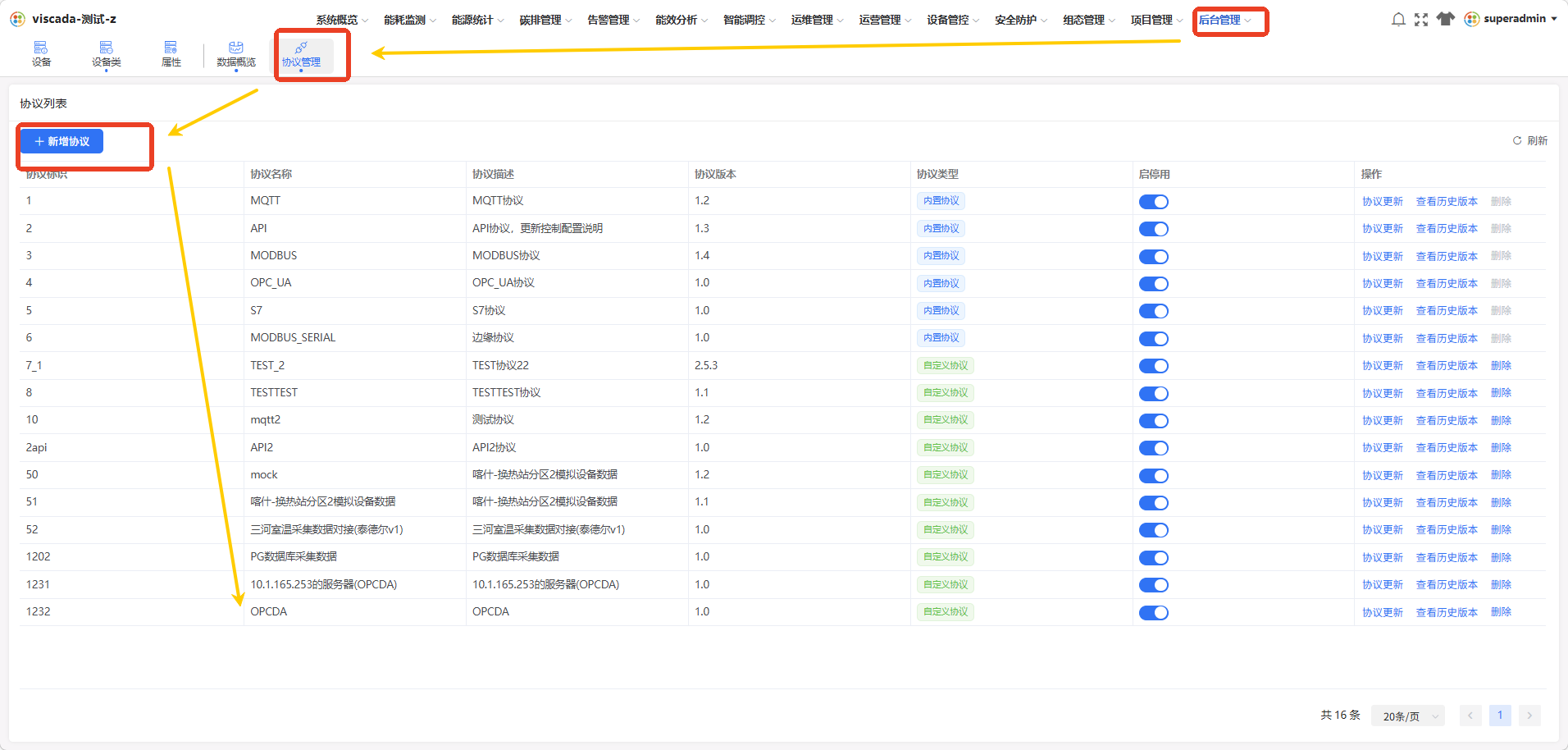
Task: Turn off the OPC_UA switch
Action: pyautogui.click(x=1154, y=284)
